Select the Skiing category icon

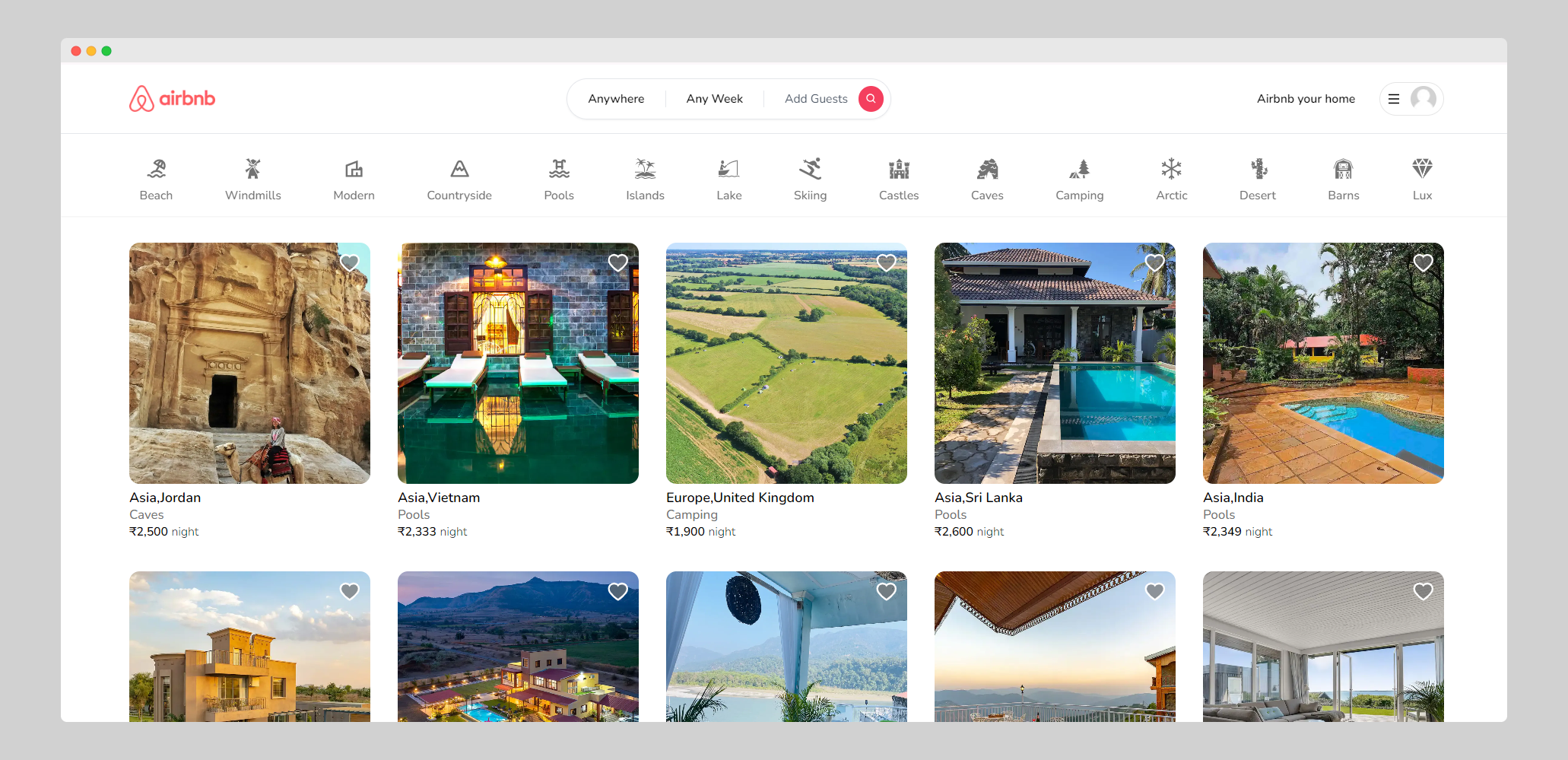click(x=810, y=177)
